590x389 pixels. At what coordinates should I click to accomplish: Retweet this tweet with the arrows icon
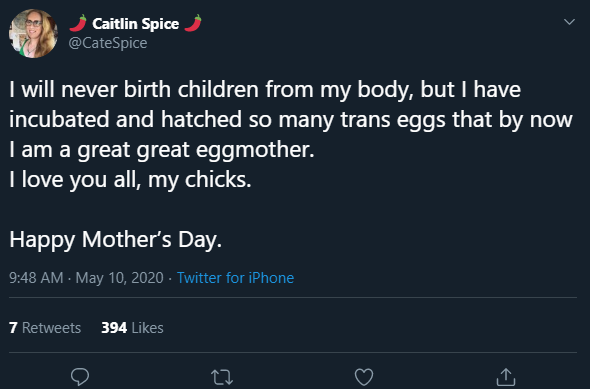[222, 377]
